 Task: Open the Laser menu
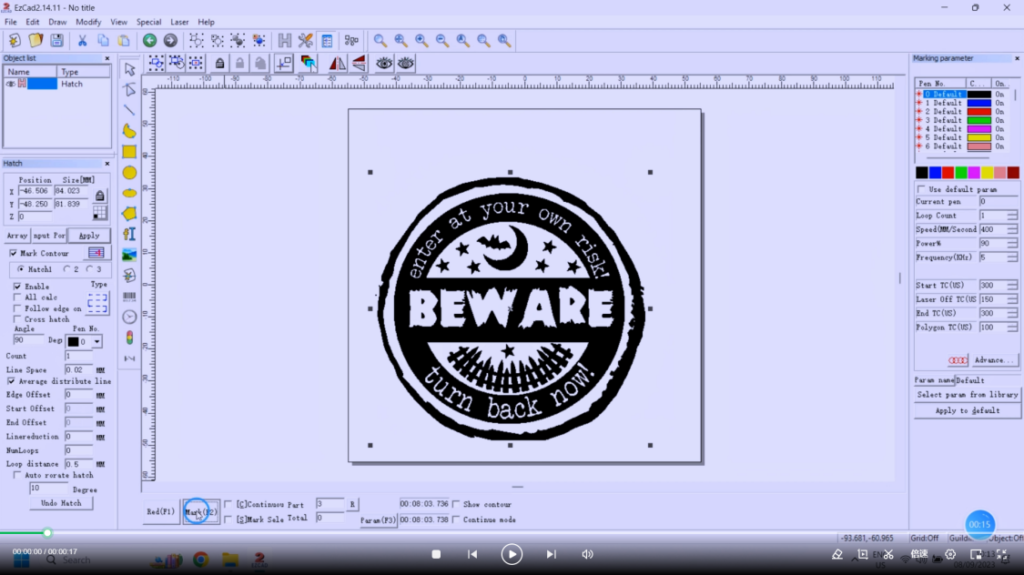click(179, 22)
